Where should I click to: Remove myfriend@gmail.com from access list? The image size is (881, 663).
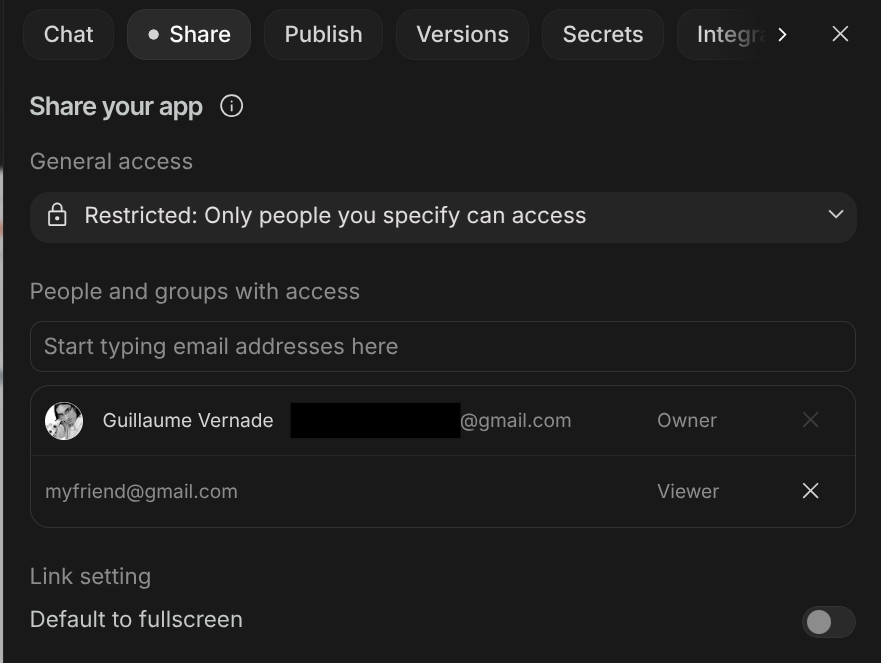tap(810, 491)
